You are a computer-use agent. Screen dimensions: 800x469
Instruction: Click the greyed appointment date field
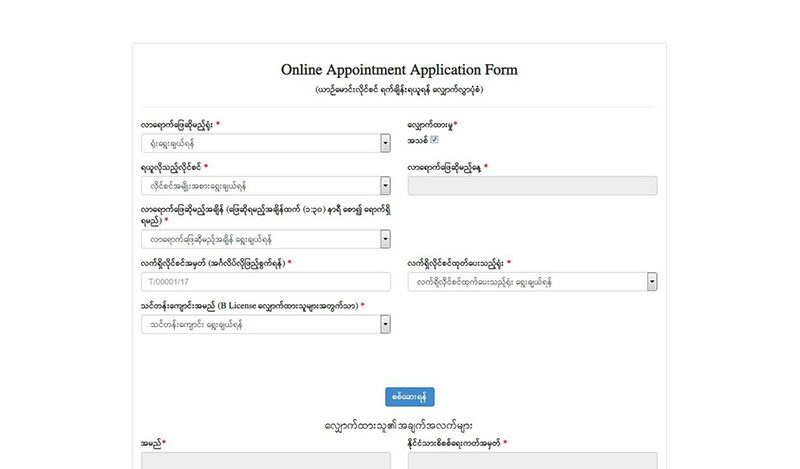[x=532, y=185]
